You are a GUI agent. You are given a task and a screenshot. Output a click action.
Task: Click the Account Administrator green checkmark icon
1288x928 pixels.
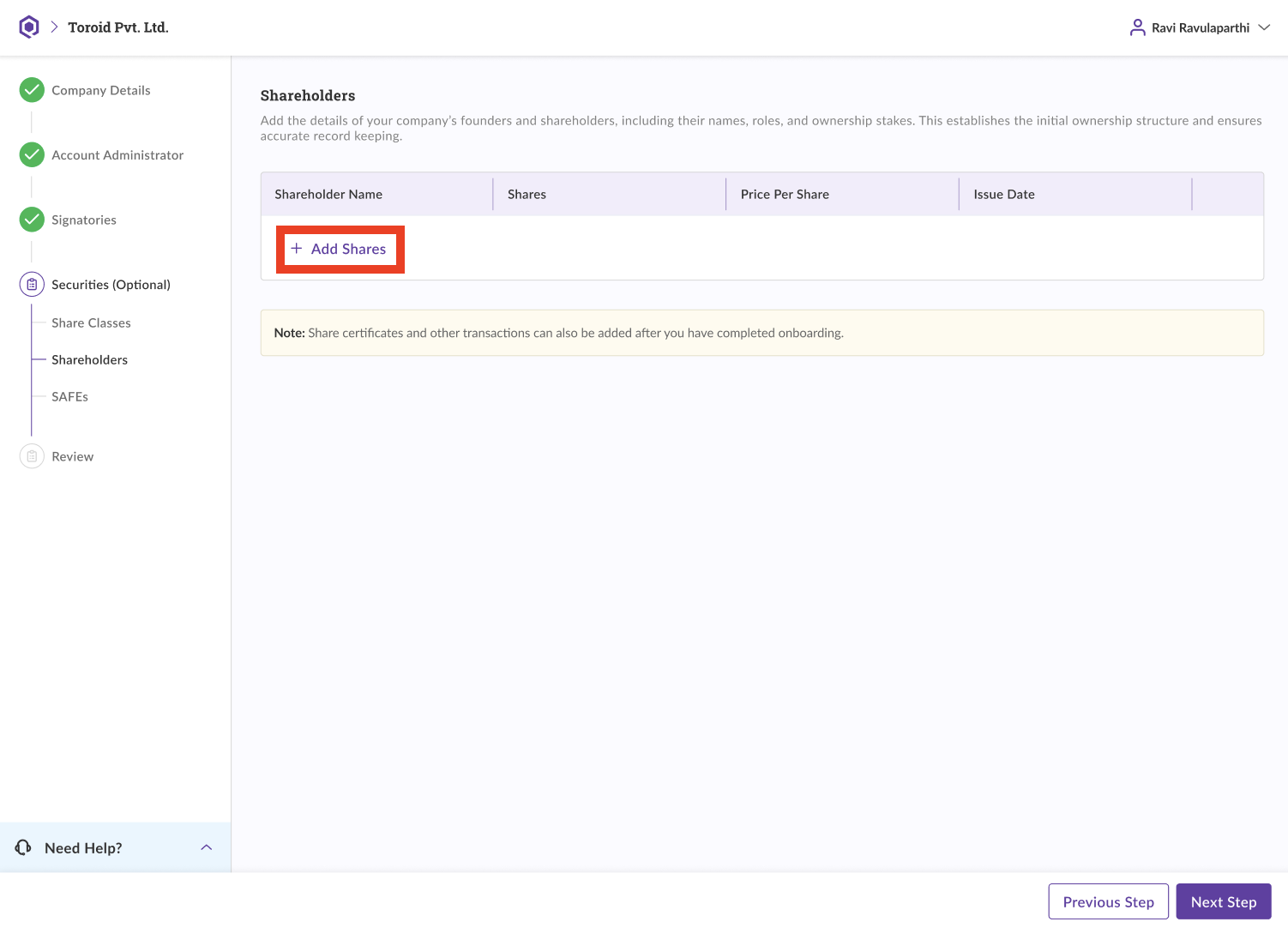pos(32,155)
